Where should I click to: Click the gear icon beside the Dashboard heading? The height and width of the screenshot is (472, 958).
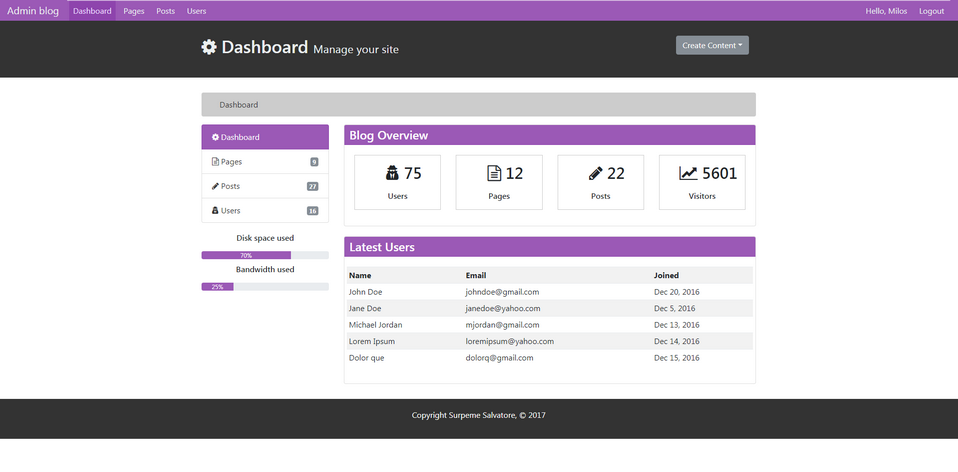tap(209, 47)
